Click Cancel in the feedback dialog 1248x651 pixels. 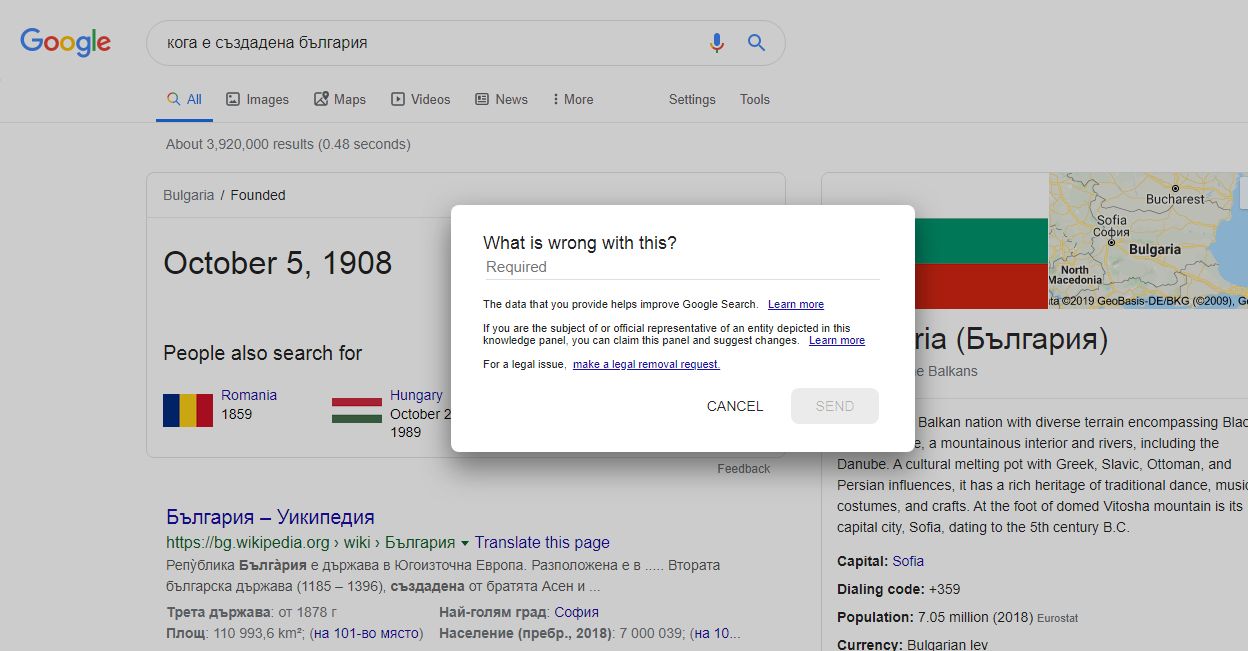point(735,406)
